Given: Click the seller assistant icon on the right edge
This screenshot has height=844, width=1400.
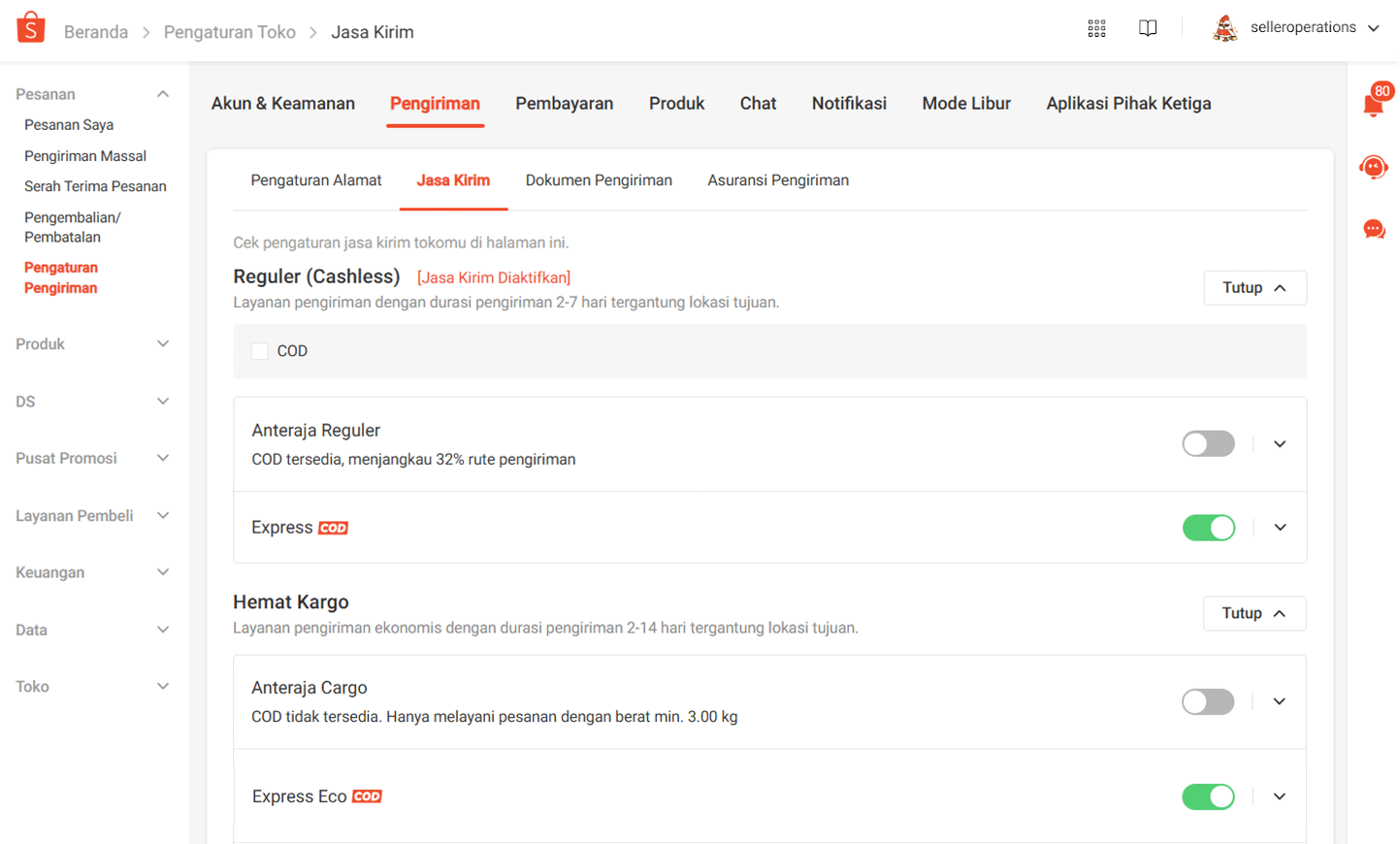Looking at the screenshot, I should pos(1373,167).
